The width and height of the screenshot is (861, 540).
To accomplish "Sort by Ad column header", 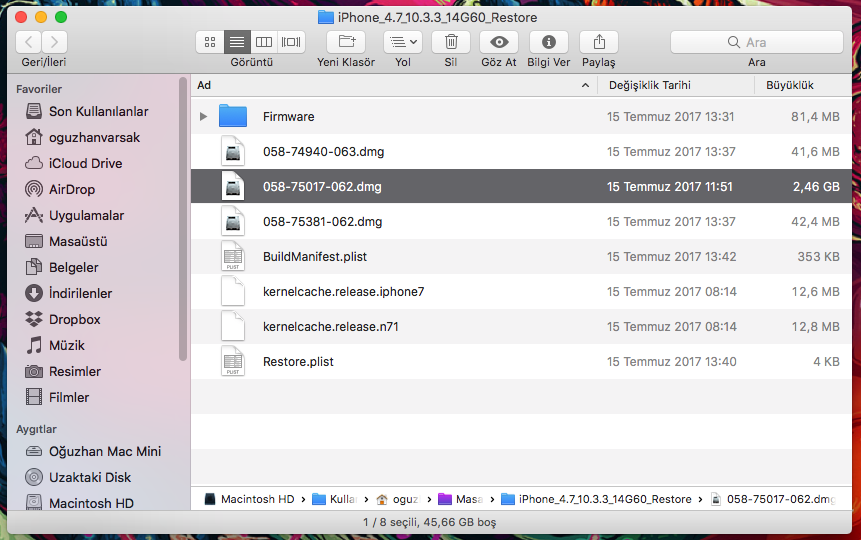I will pos(390,86).
